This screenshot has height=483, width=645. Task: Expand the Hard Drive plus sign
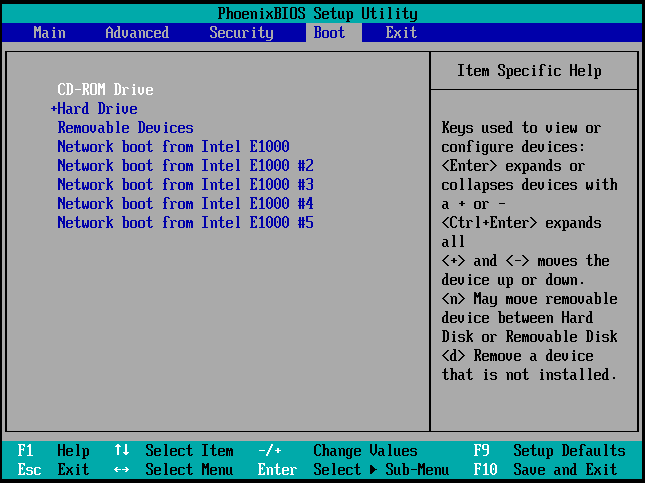coord(53,109)
